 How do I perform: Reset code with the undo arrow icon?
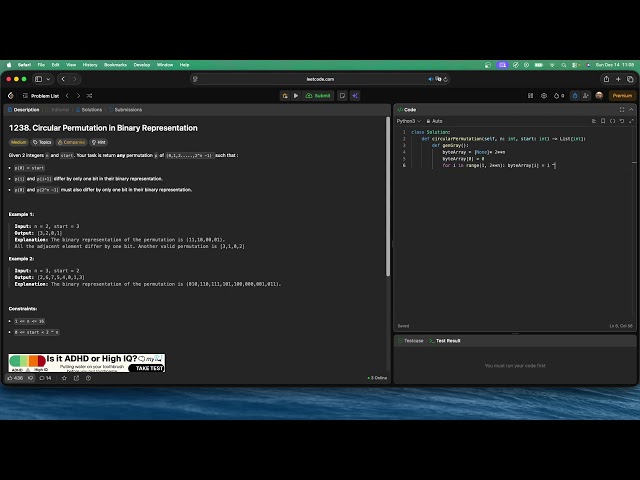click(622, 121)
